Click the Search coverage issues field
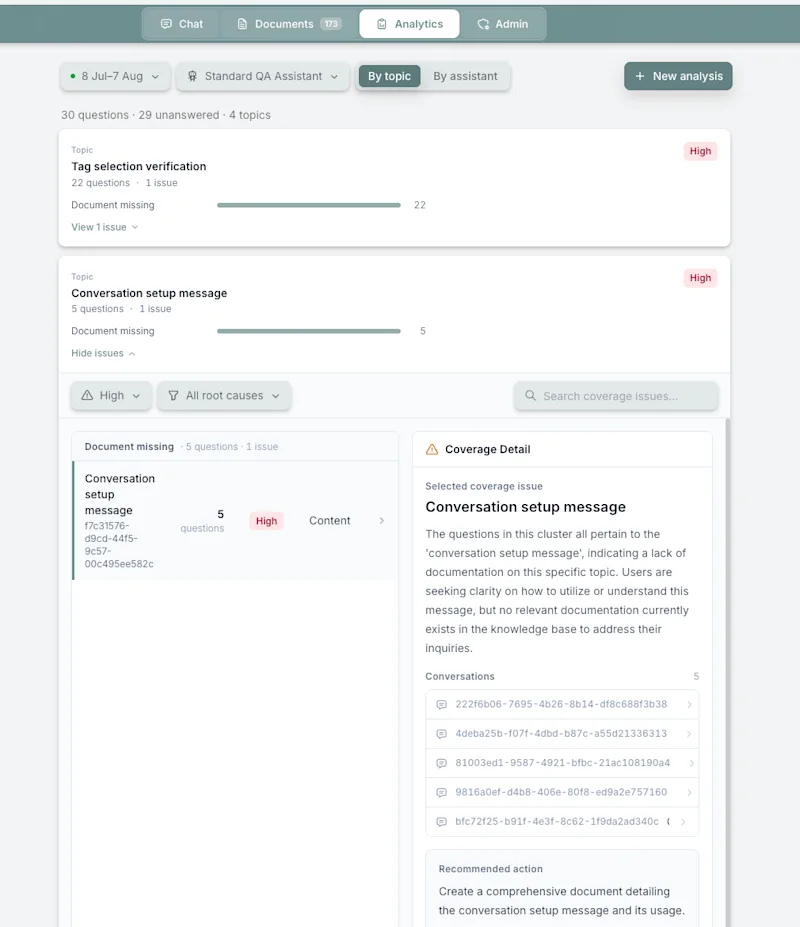Image resolution: width=800 pixels, height=927 pixels. coord(616,396)
